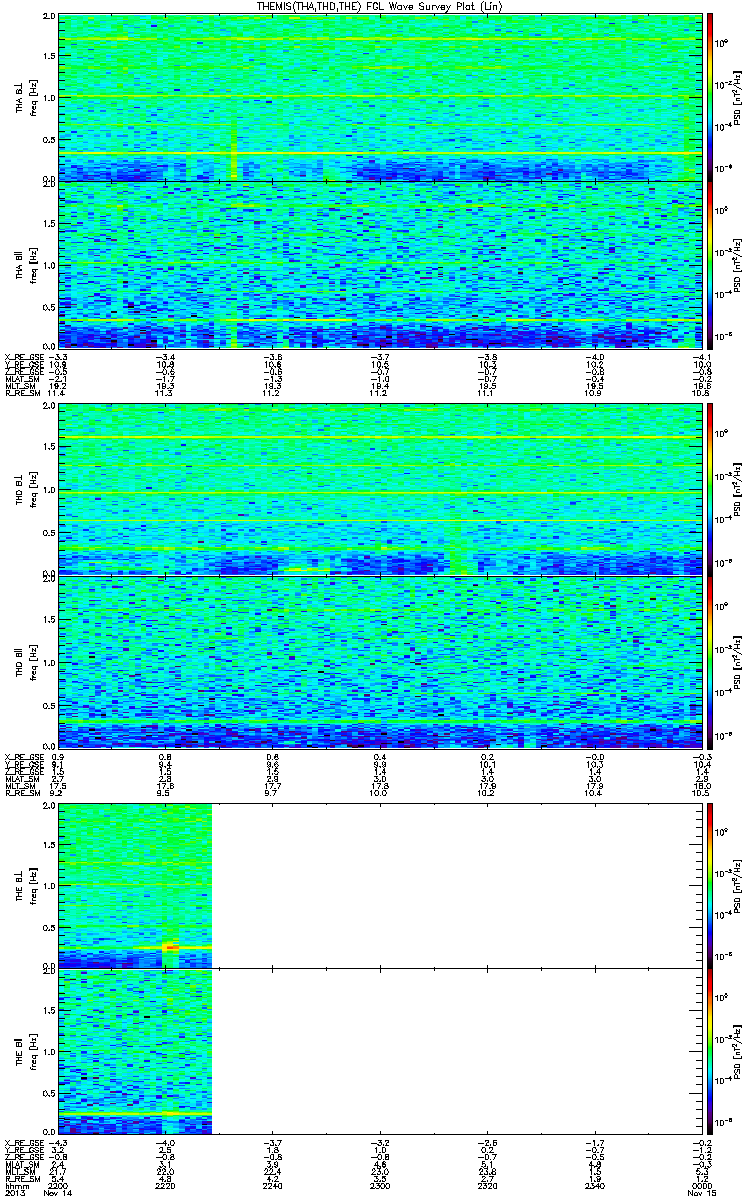The width and height of the screenshot is (750, 1200).
Task: Click the PSD [nT²/Hz] label beside THE B-parallel colorbar
Action: point(738,1051)
